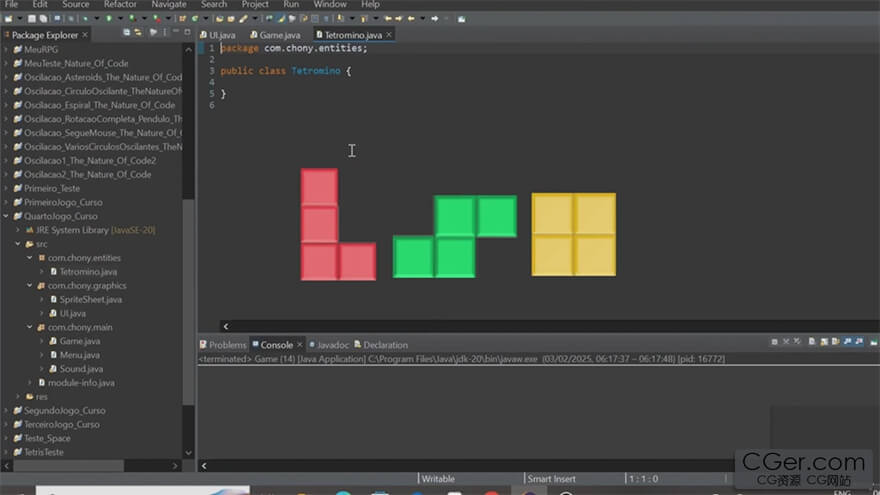
Task: Open the Tetromino.java file in Package Explorer
Action: 88,271
